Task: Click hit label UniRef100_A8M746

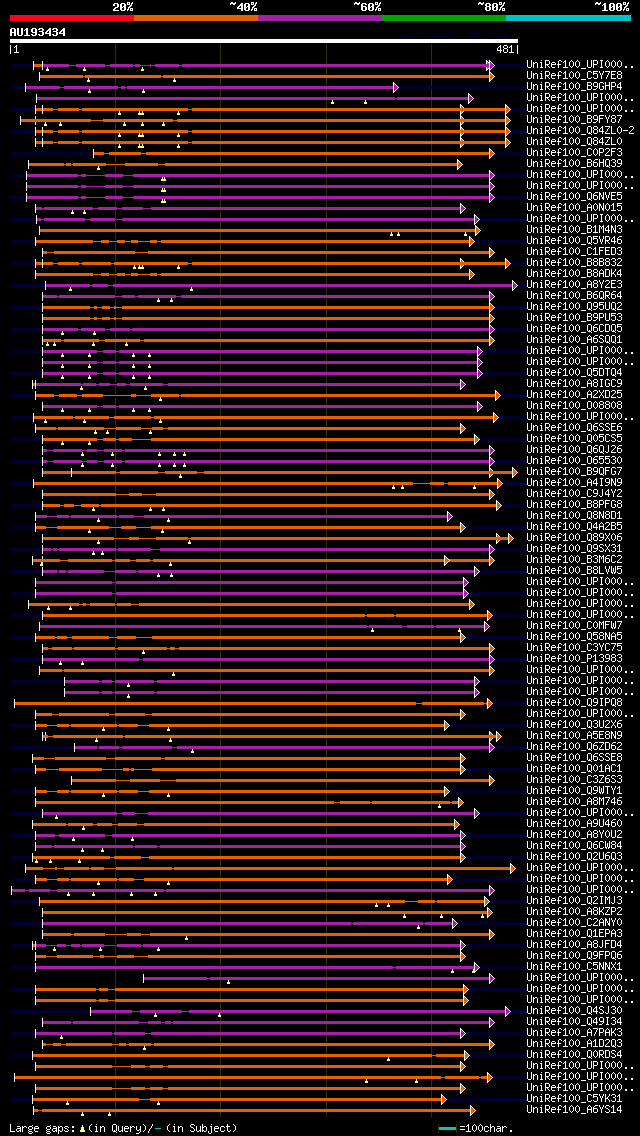Action: (574, 802)
